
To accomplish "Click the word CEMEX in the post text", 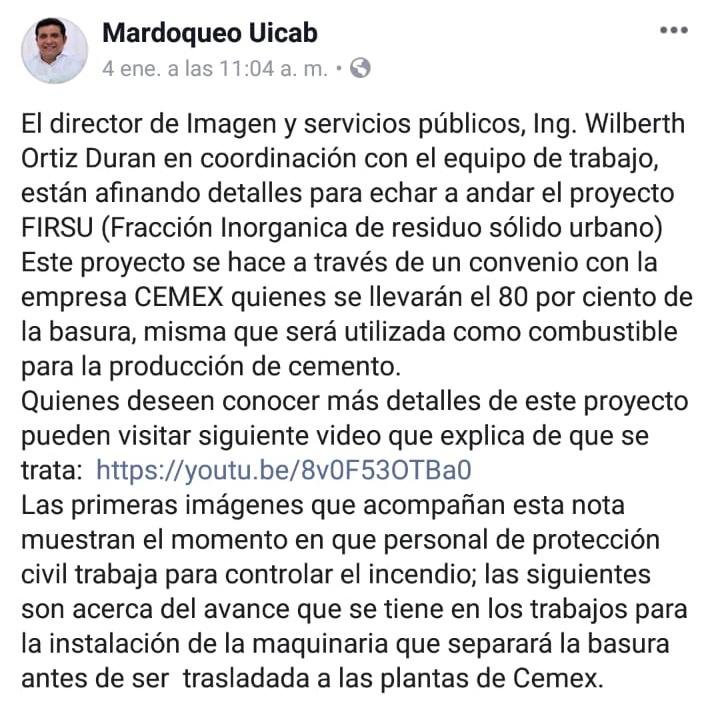I will (179, 297).
